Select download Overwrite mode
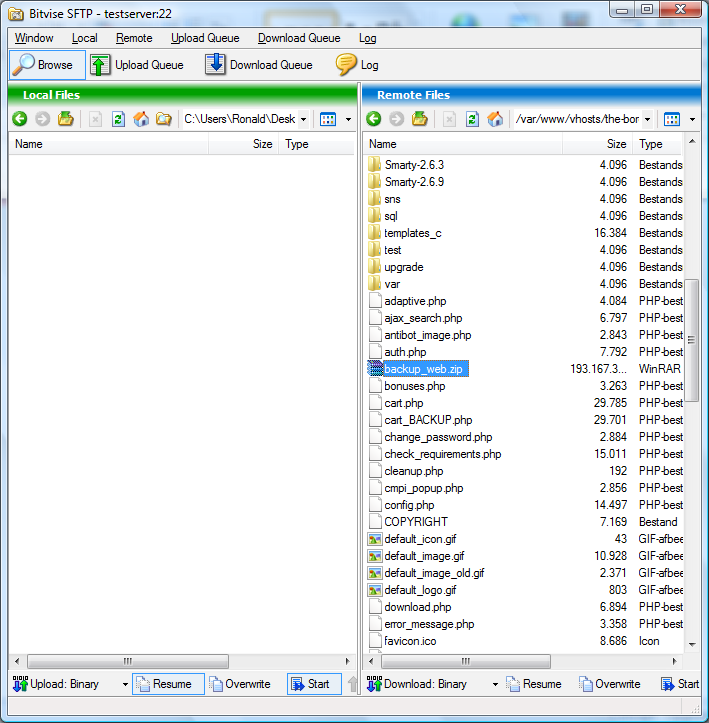 coord(610,684)
